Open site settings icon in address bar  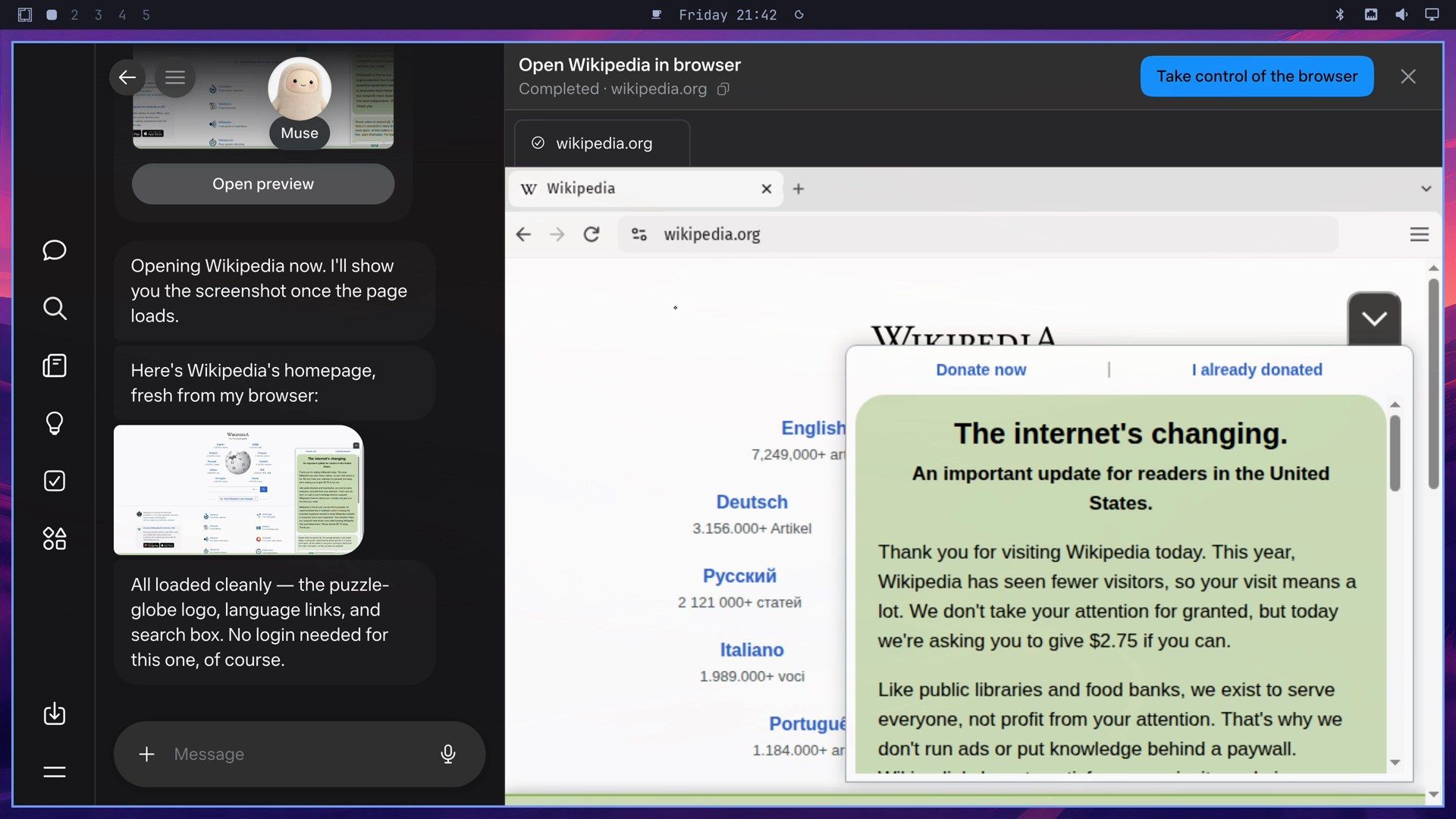(x=639, y=234)
